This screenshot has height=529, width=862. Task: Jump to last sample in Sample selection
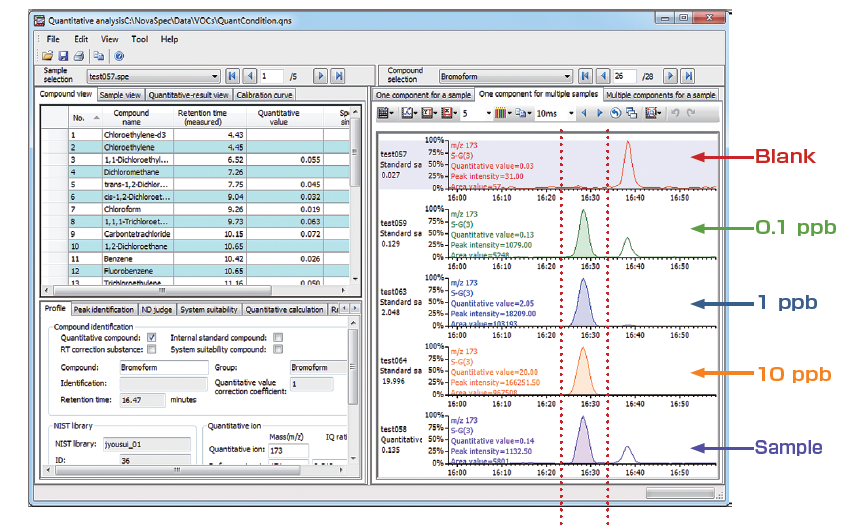pyautogui.click(x=339, y=76)
